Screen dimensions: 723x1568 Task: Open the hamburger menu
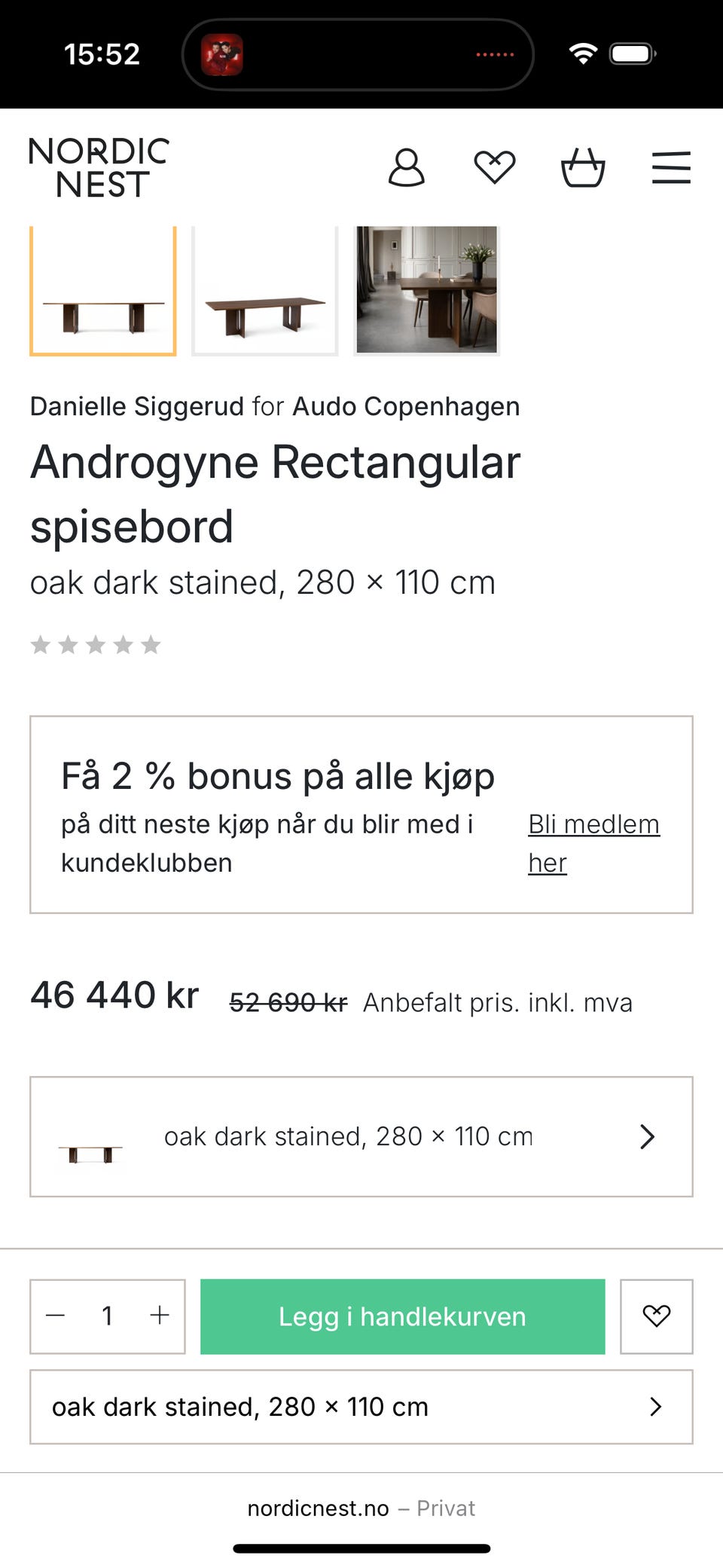671,167
